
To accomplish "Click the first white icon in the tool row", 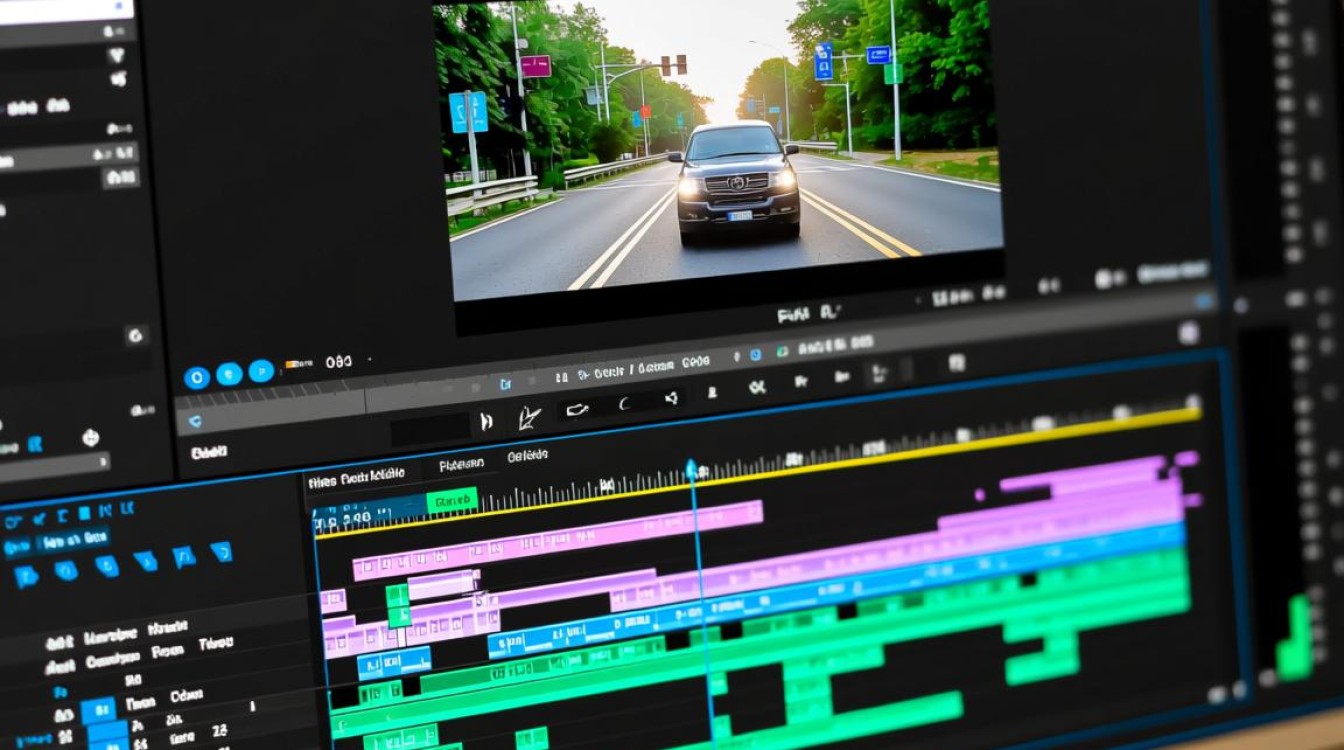I will coord(486,422).
